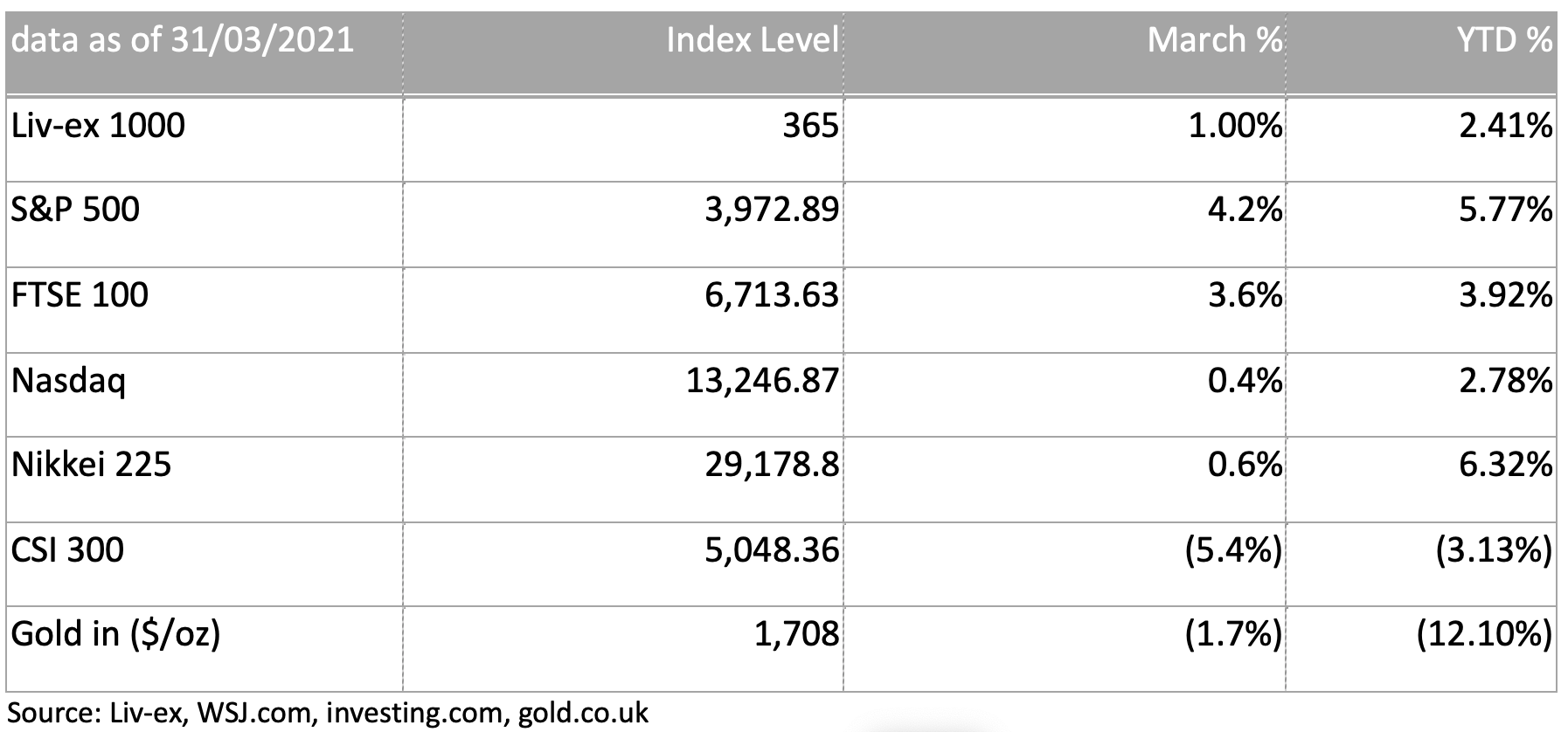Select the data as of 31/03/2021 header cell
This screenshot has width=1568, height=732.
(183, 40)
